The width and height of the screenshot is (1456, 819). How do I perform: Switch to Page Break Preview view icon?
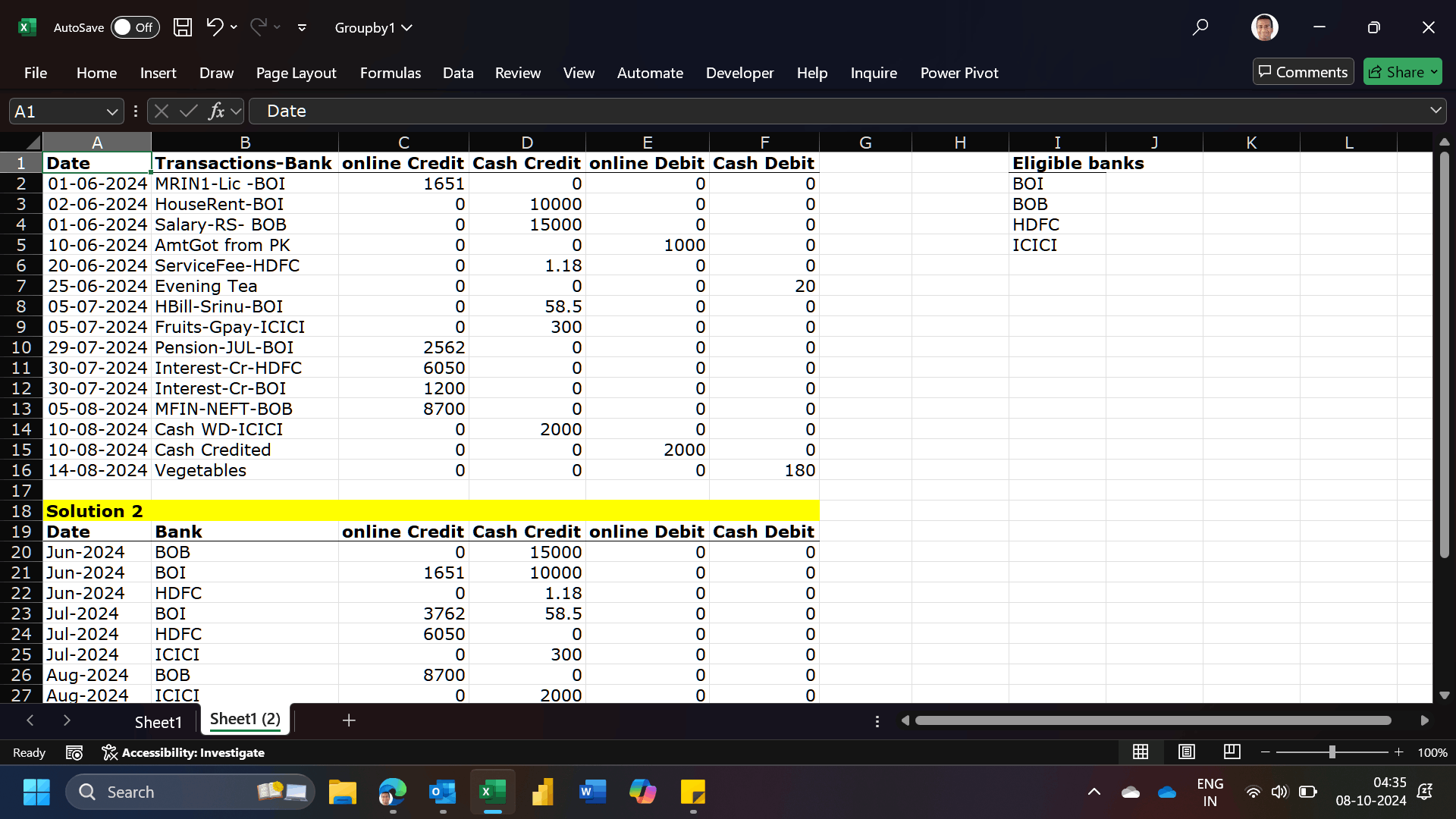pos(1232,752)
